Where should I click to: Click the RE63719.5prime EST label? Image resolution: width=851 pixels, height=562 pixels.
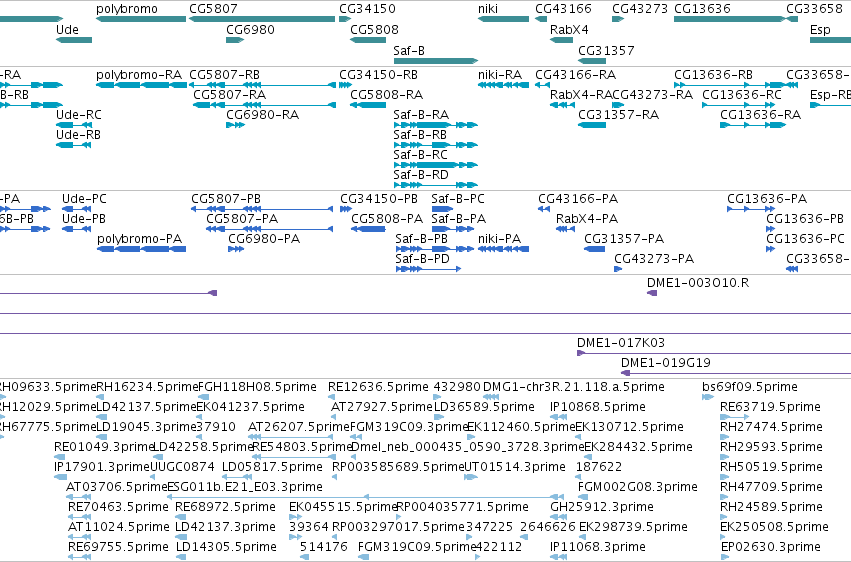[771, 407]
